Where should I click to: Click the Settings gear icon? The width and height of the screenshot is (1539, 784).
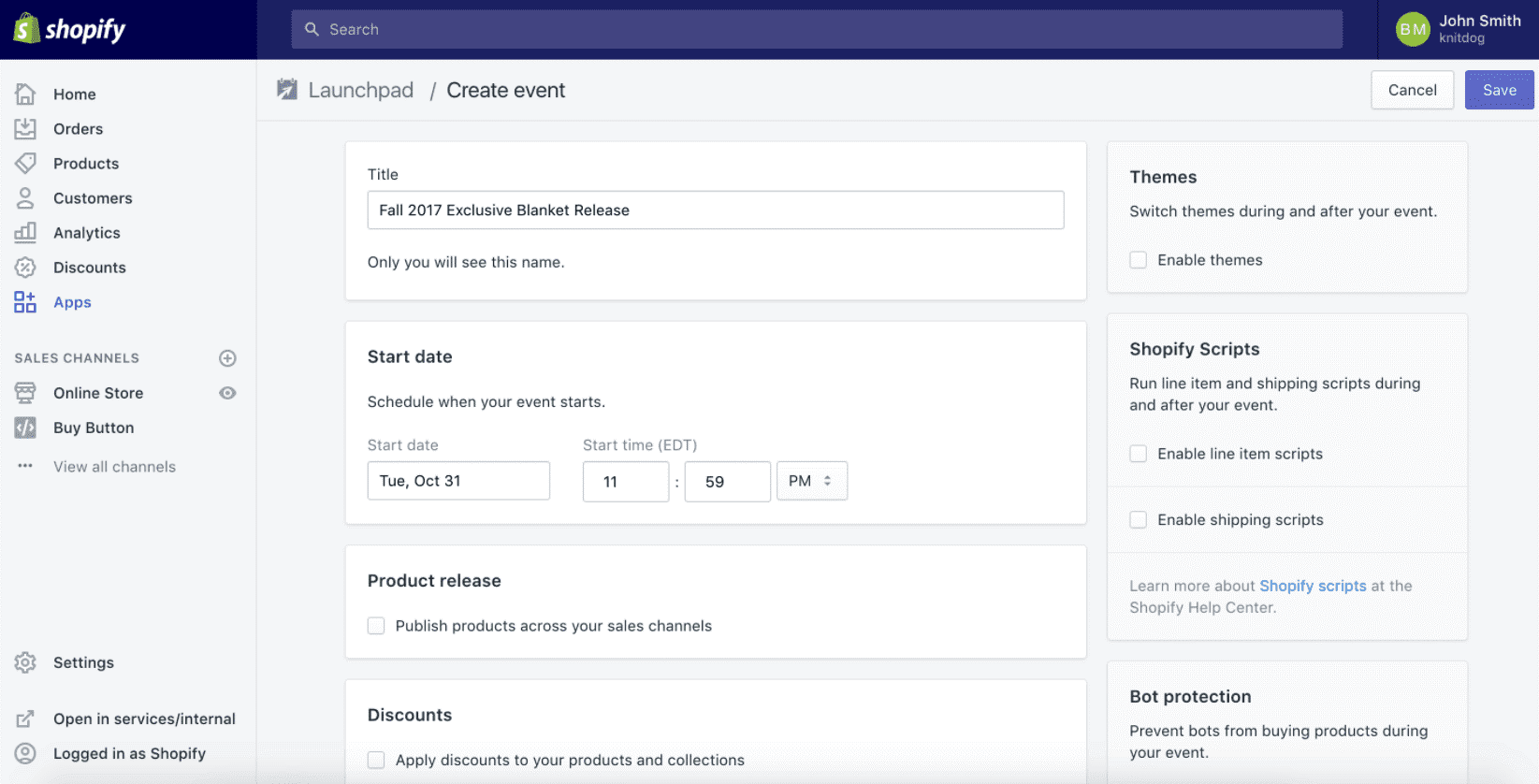(x=25, y=662)
